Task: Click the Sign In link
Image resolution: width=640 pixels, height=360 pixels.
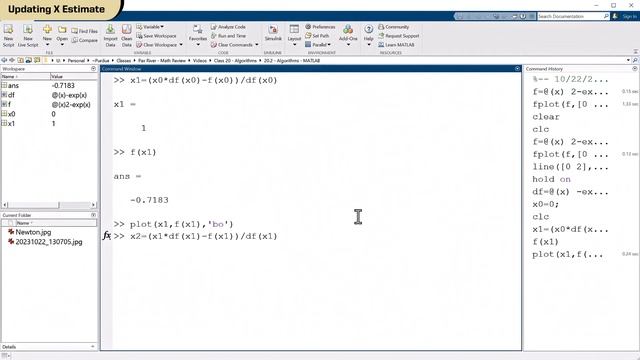Action: (x=629, y=16)
